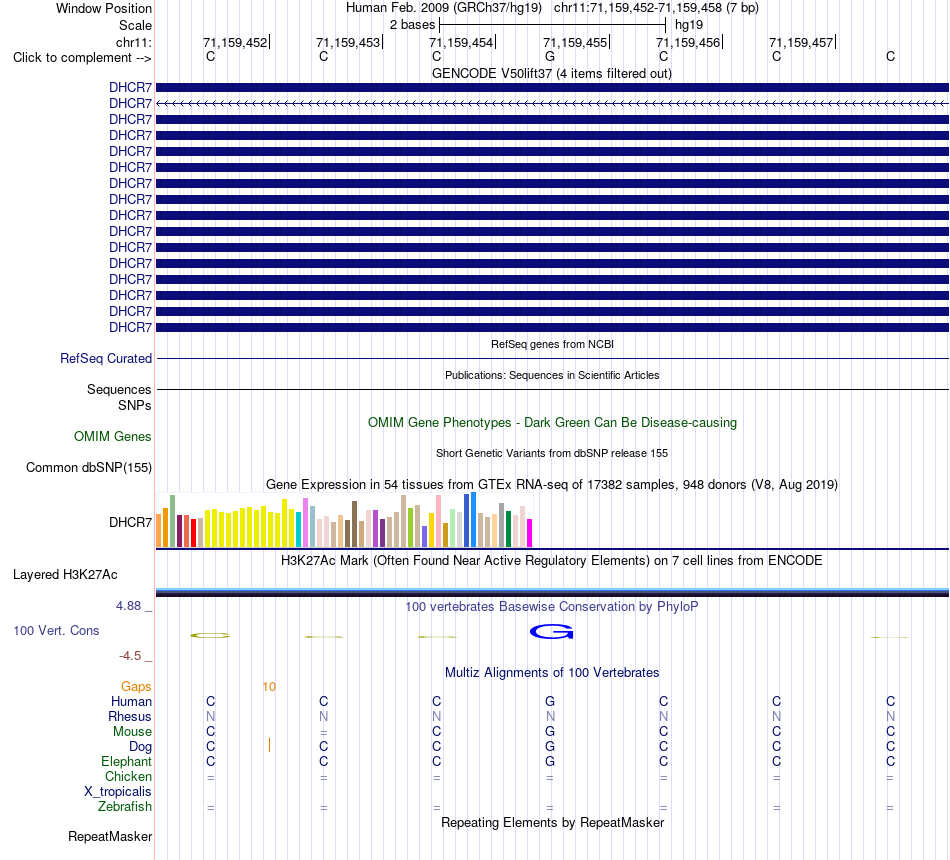Click 'OMIM Gene Phenotypes' green track title
The image size is (950, 860).
[552, 422]
